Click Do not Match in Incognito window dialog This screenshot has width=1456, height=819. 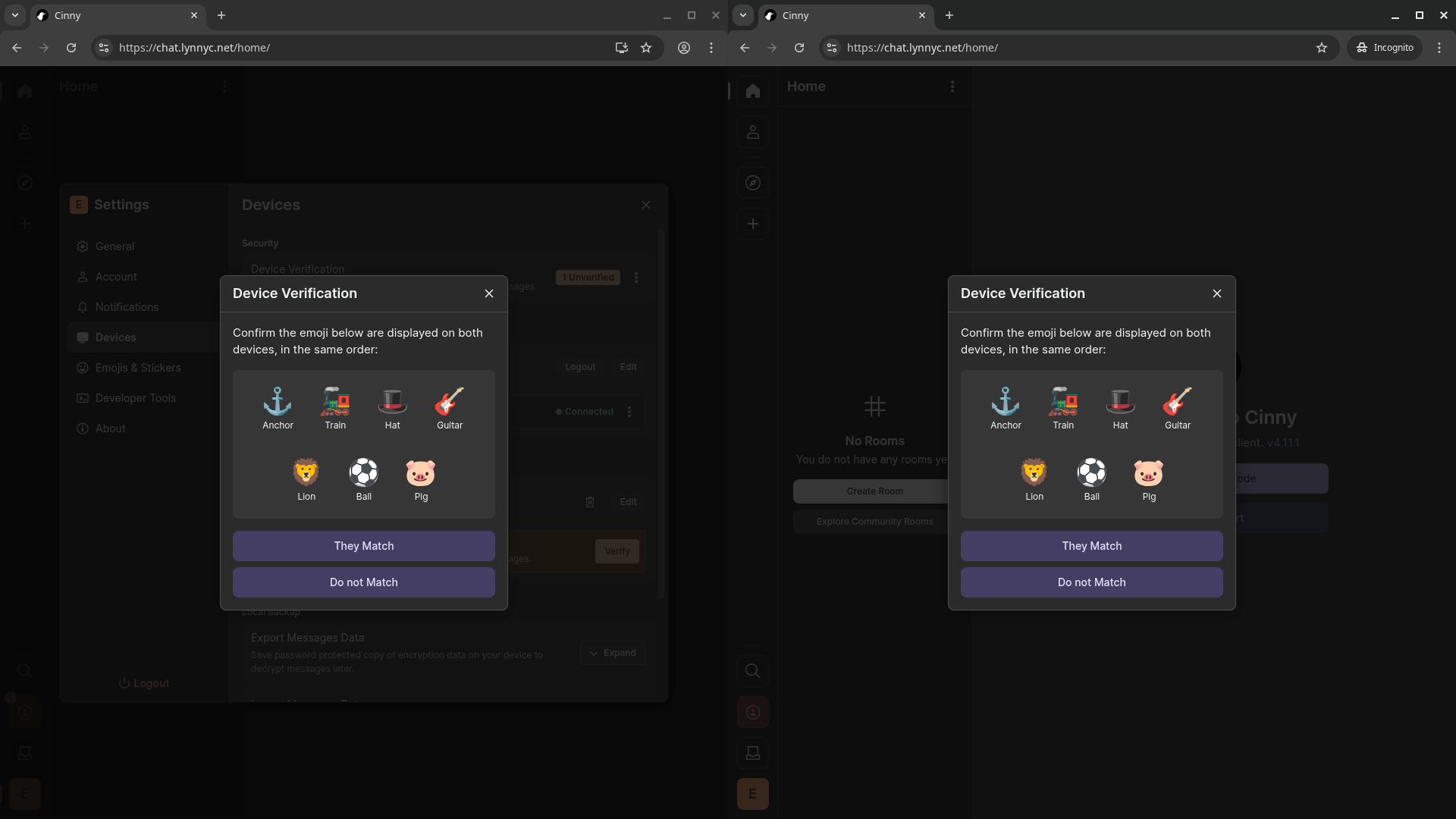(x=1092, y=582)
